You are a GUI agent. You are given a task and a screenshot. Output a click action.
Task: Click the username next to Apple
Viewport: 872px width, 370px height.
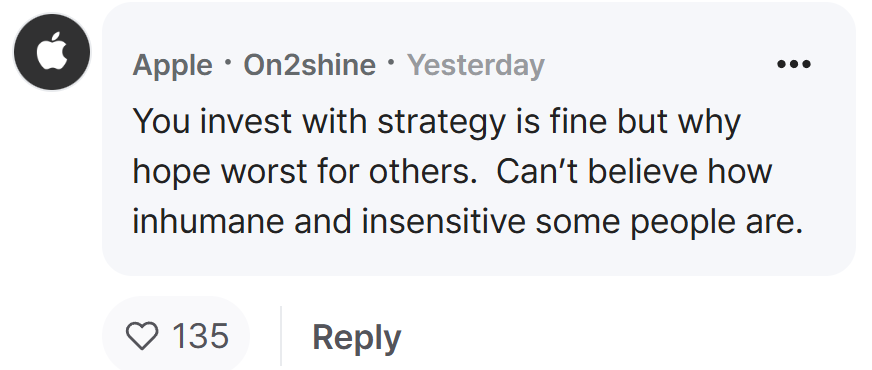click(310, 65)
